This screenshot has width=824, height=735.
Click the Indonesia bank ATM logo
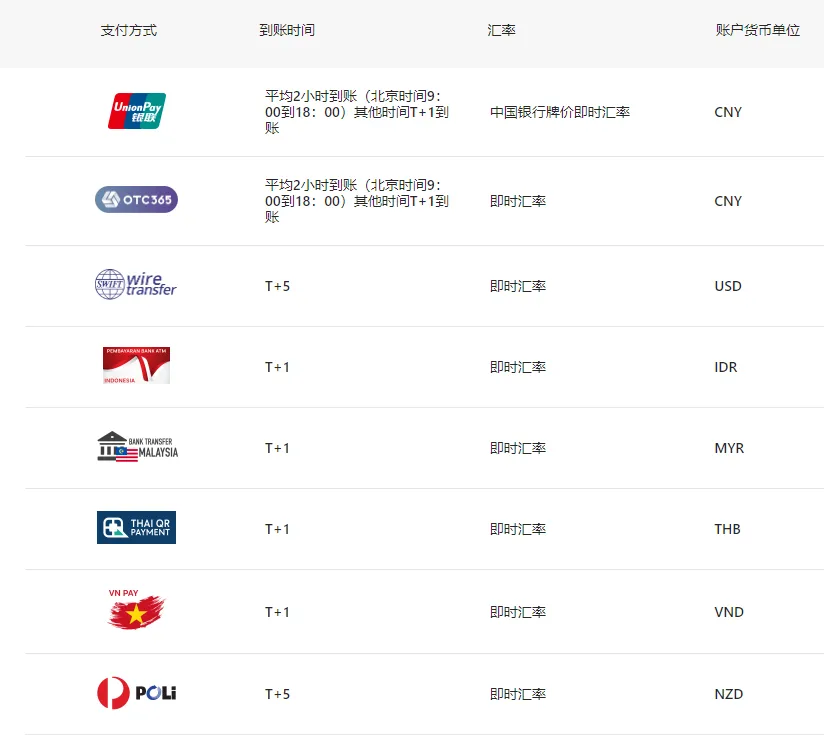[x=137, y=366]
